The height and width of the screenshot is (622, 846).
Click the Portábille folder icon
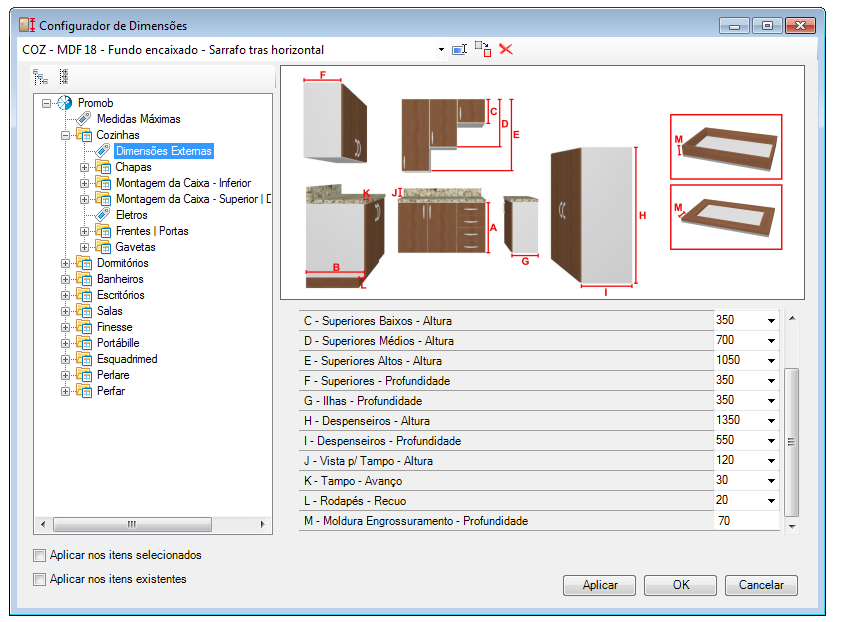(x=84, y=343)
